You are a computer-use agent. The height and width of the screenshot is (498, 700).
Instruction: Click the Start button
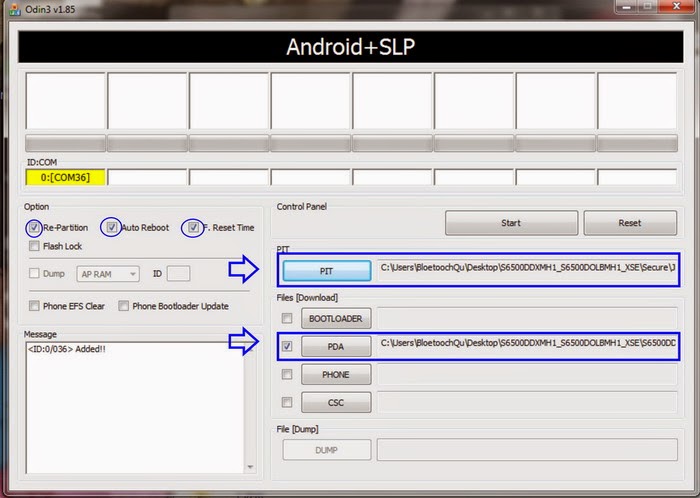point(511,223)
